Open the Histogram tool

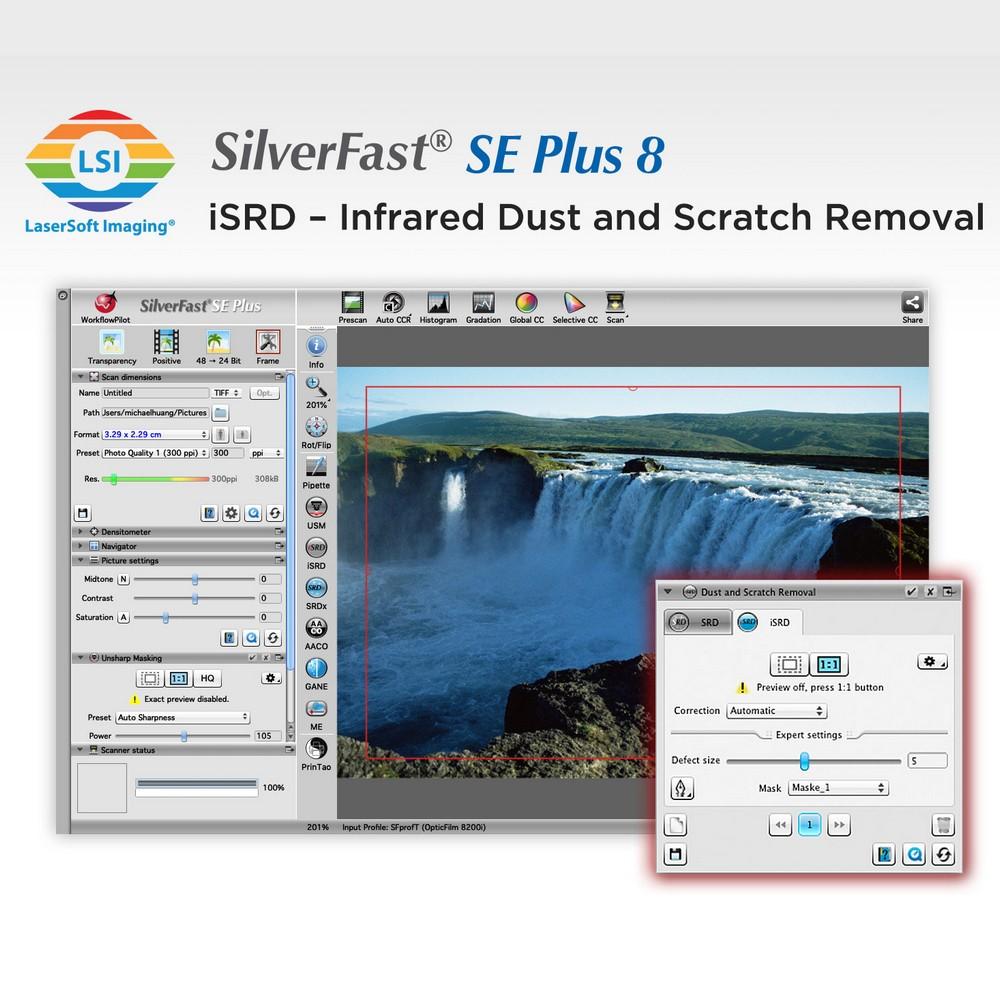point(438,303)
